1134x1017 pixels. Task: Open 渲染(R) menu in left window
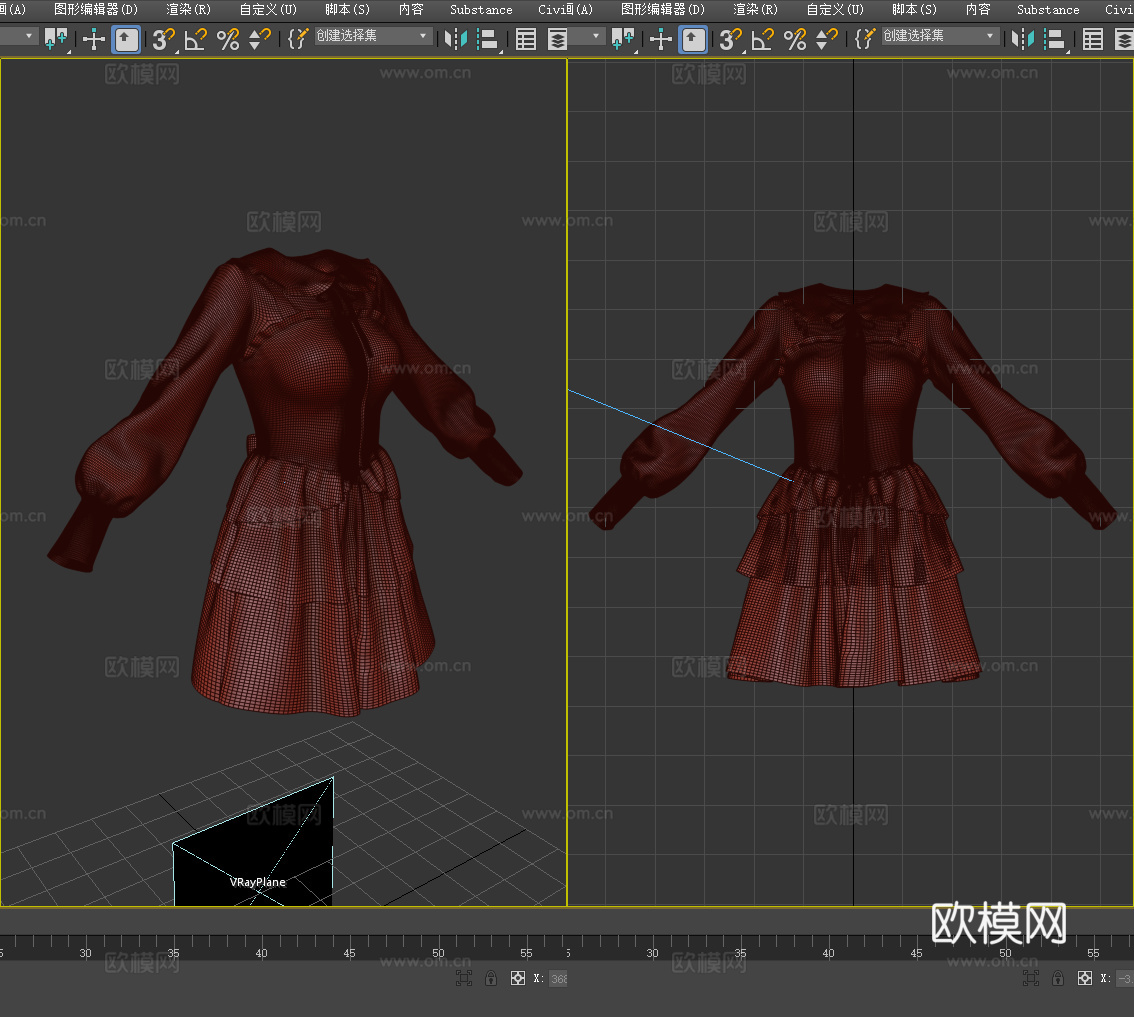click(x=188, y=9)
